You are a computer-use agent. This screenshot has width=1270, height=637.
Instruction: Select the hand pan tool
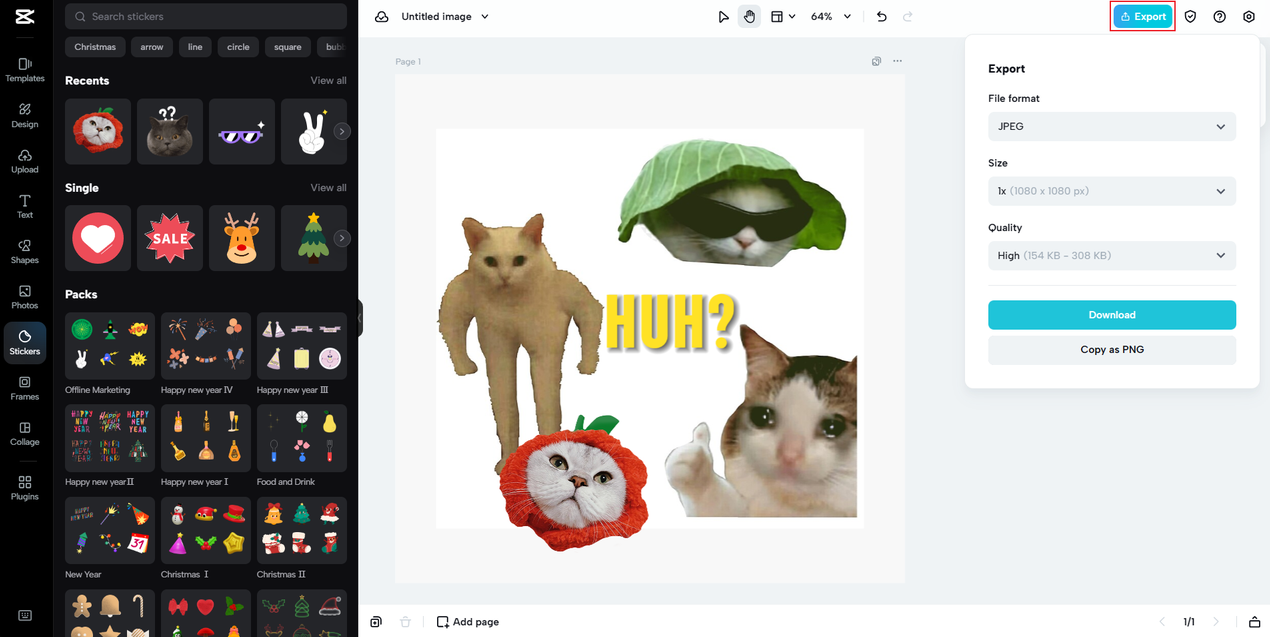(x=749, y=17)
